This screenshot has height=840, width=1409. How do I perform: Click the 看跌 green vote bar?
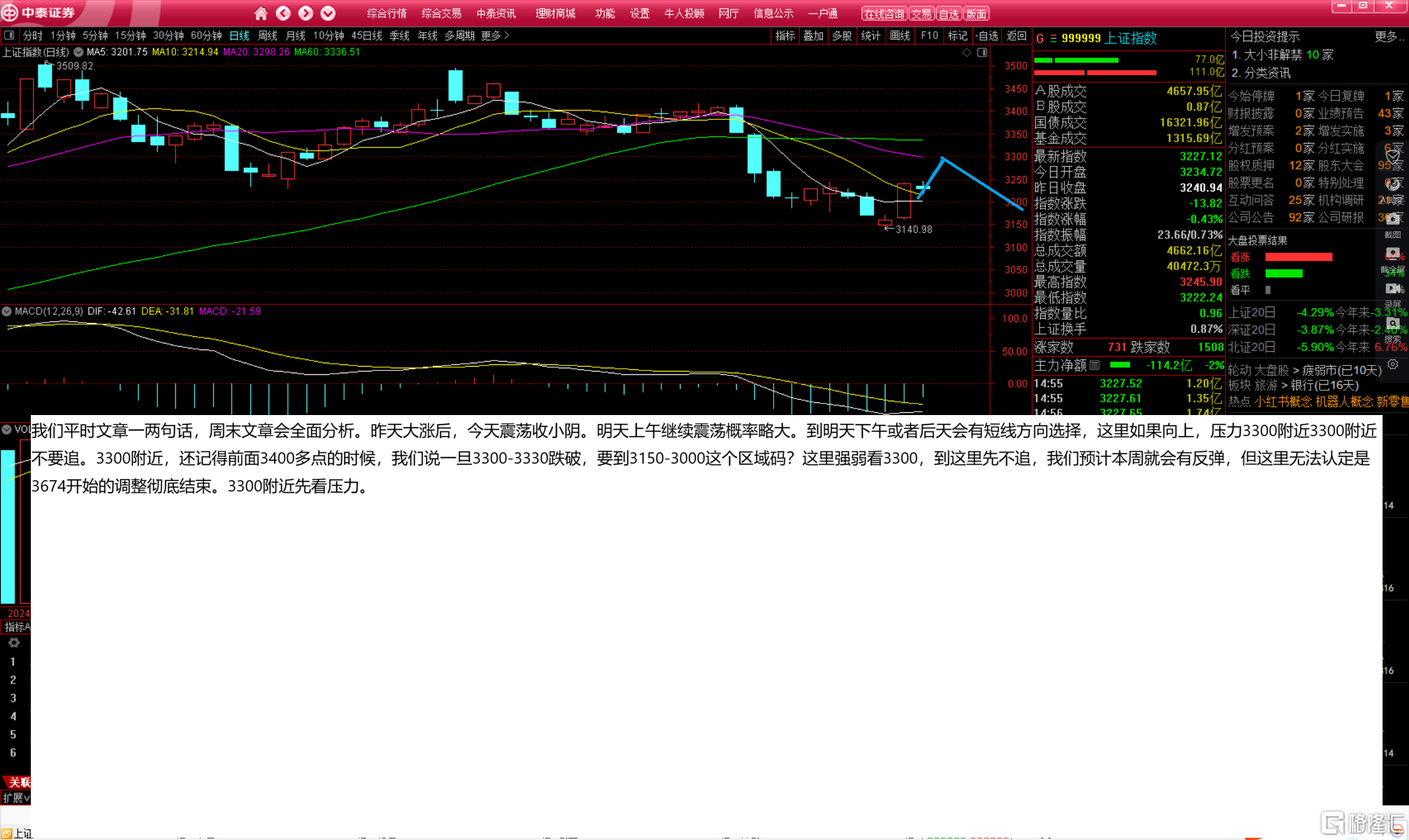[1284, 274]
